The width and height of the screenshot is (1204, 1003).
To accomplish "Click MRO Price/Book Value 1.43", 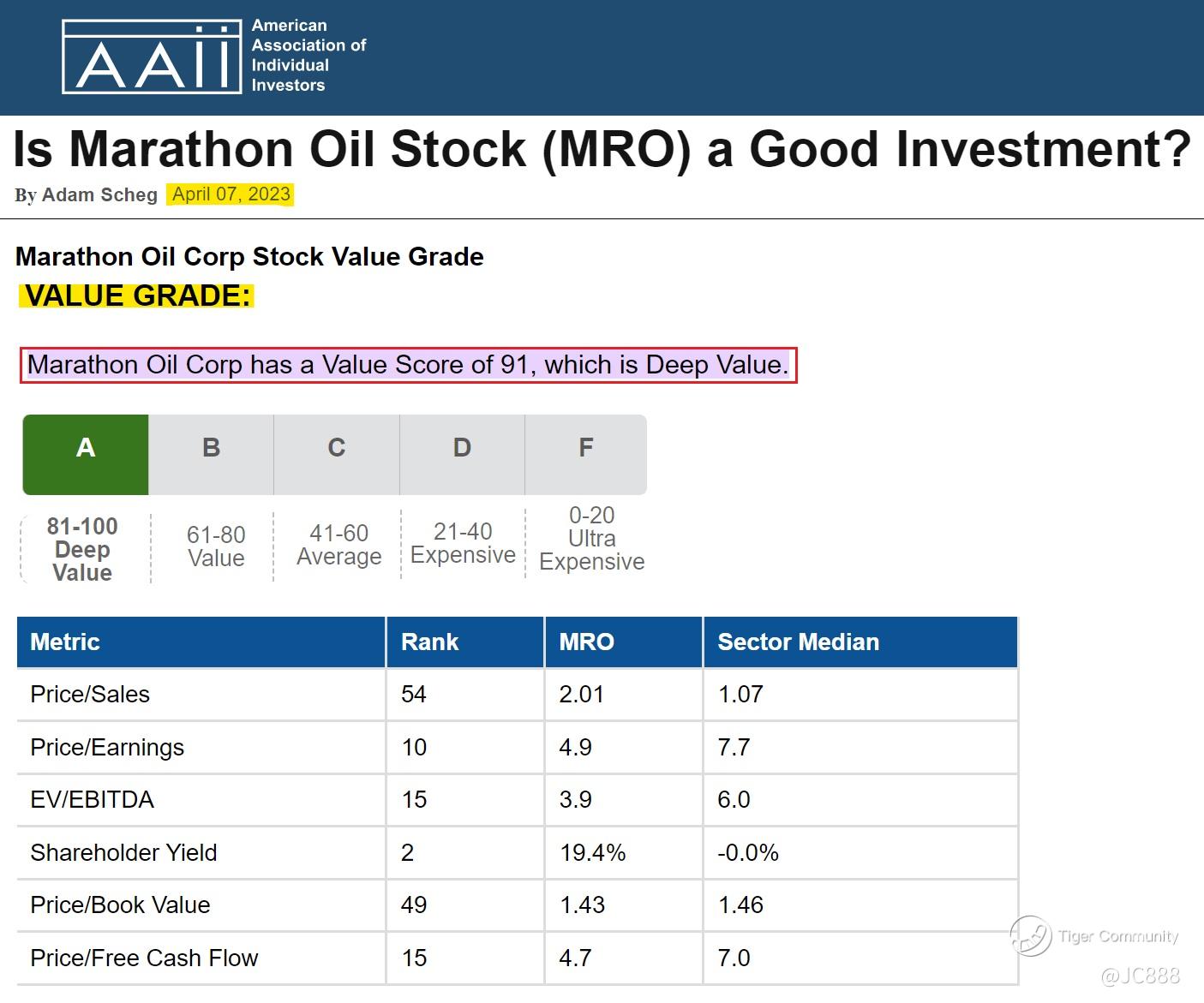I will pyautogui.click(x=583, y=905).
